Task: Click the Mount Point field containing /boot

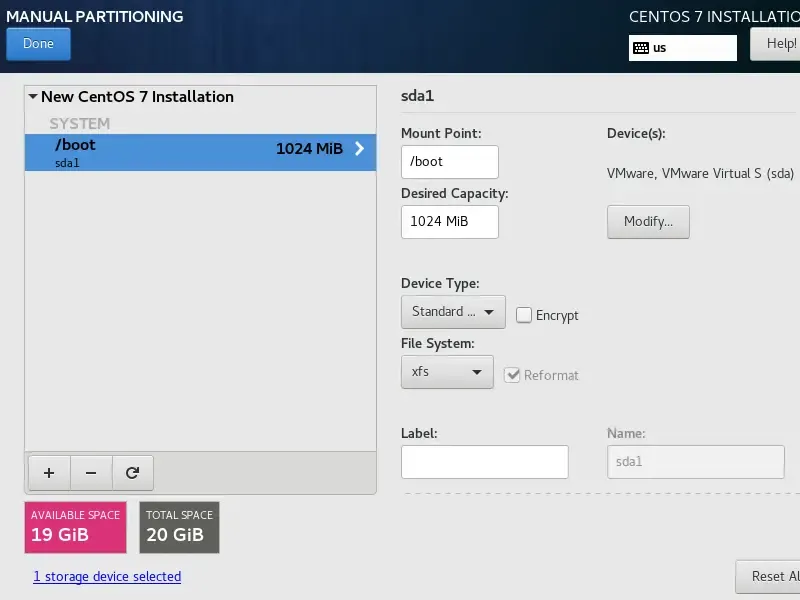Action: pyautogui.click(x=449, y=162)
